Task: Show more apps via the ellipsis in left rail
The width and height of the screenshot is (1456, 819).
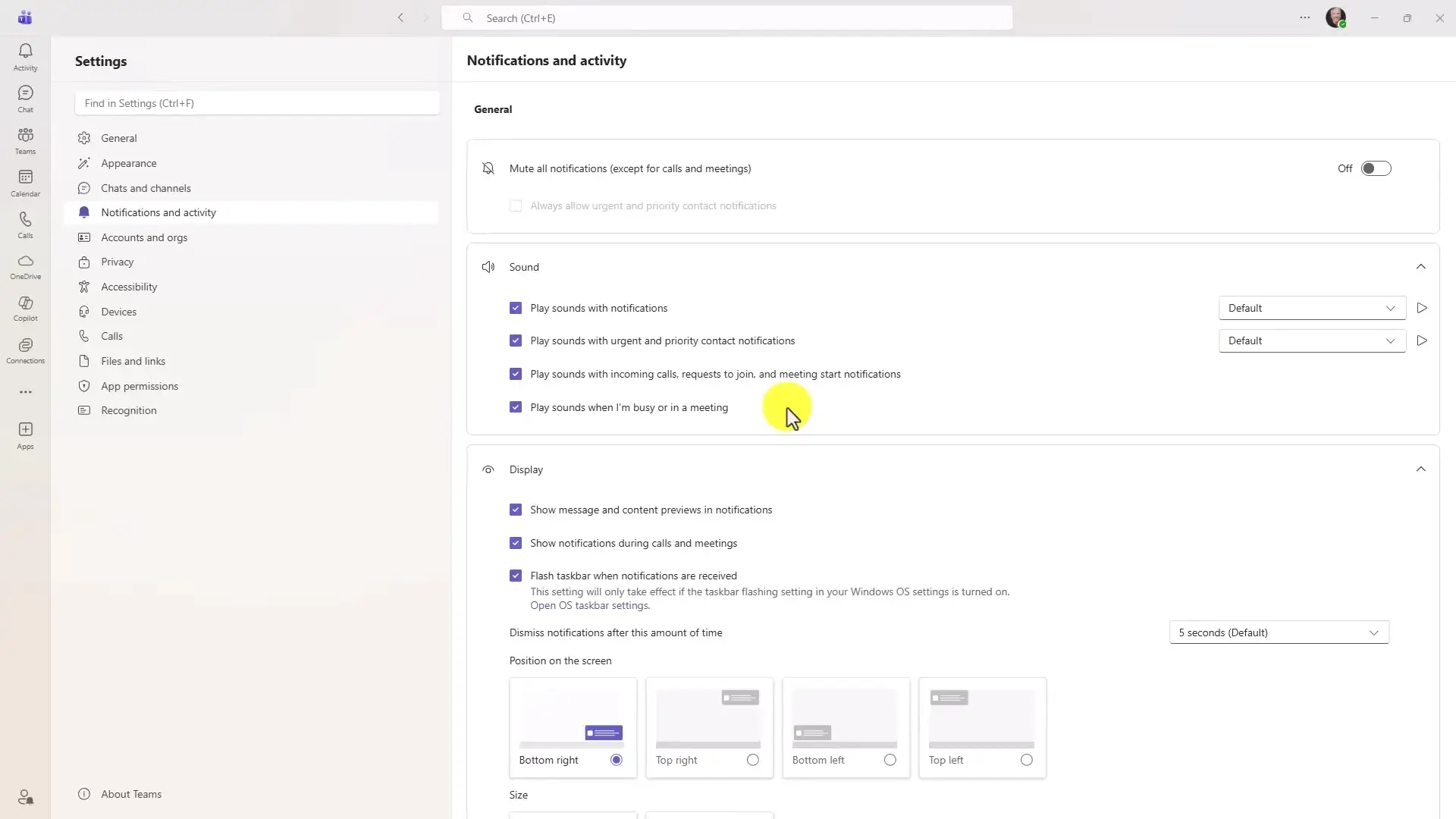Action: (x=25, y=392)
